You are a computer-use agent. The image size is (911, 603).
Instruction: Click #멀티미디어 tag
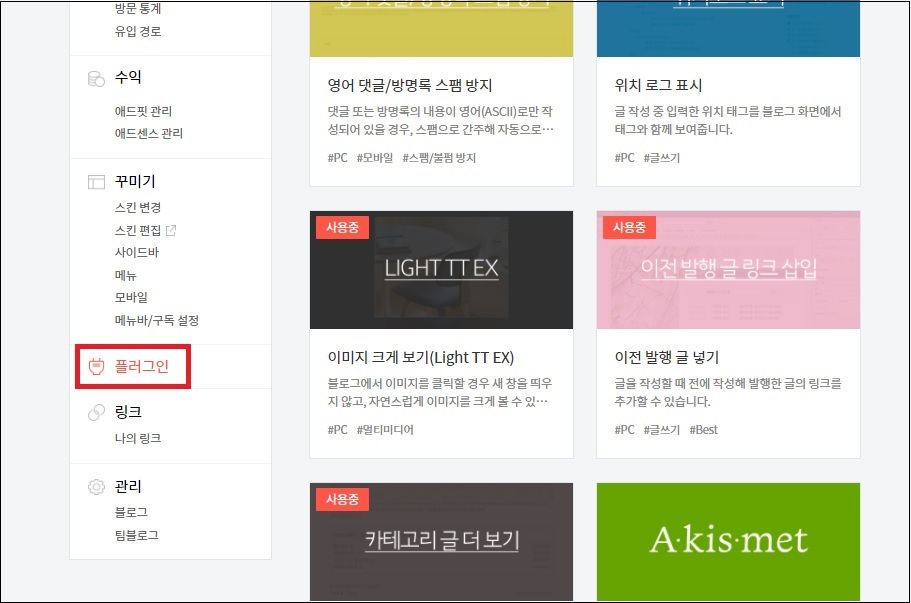(385, 430)
